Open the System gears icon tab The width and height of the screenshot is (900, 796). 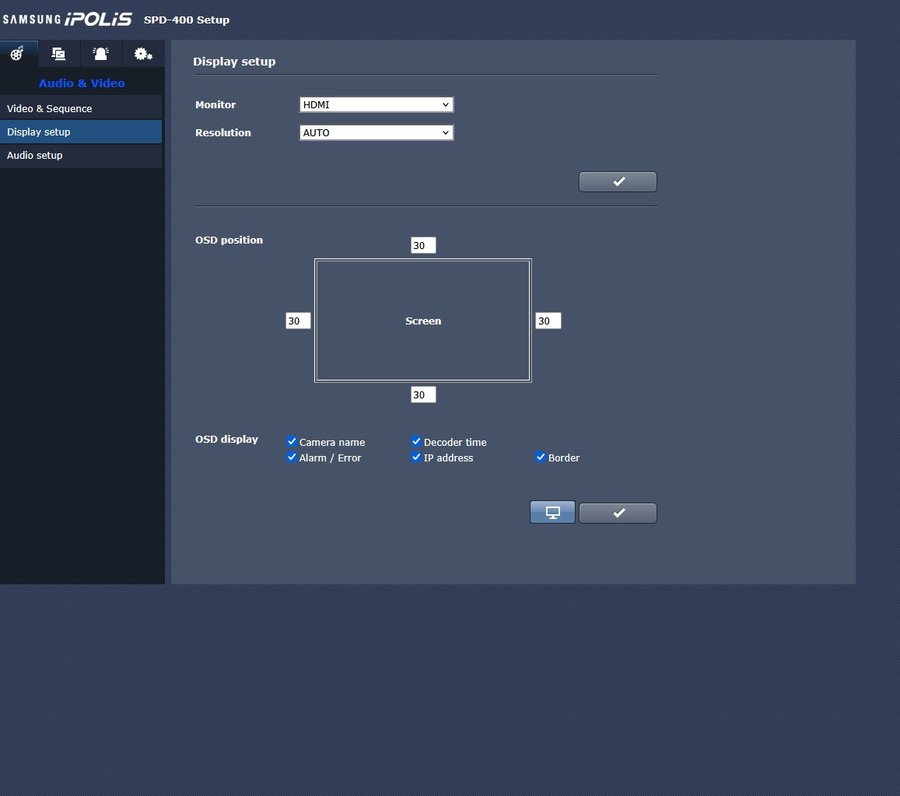pyautogui.click(x=143, y=54)
